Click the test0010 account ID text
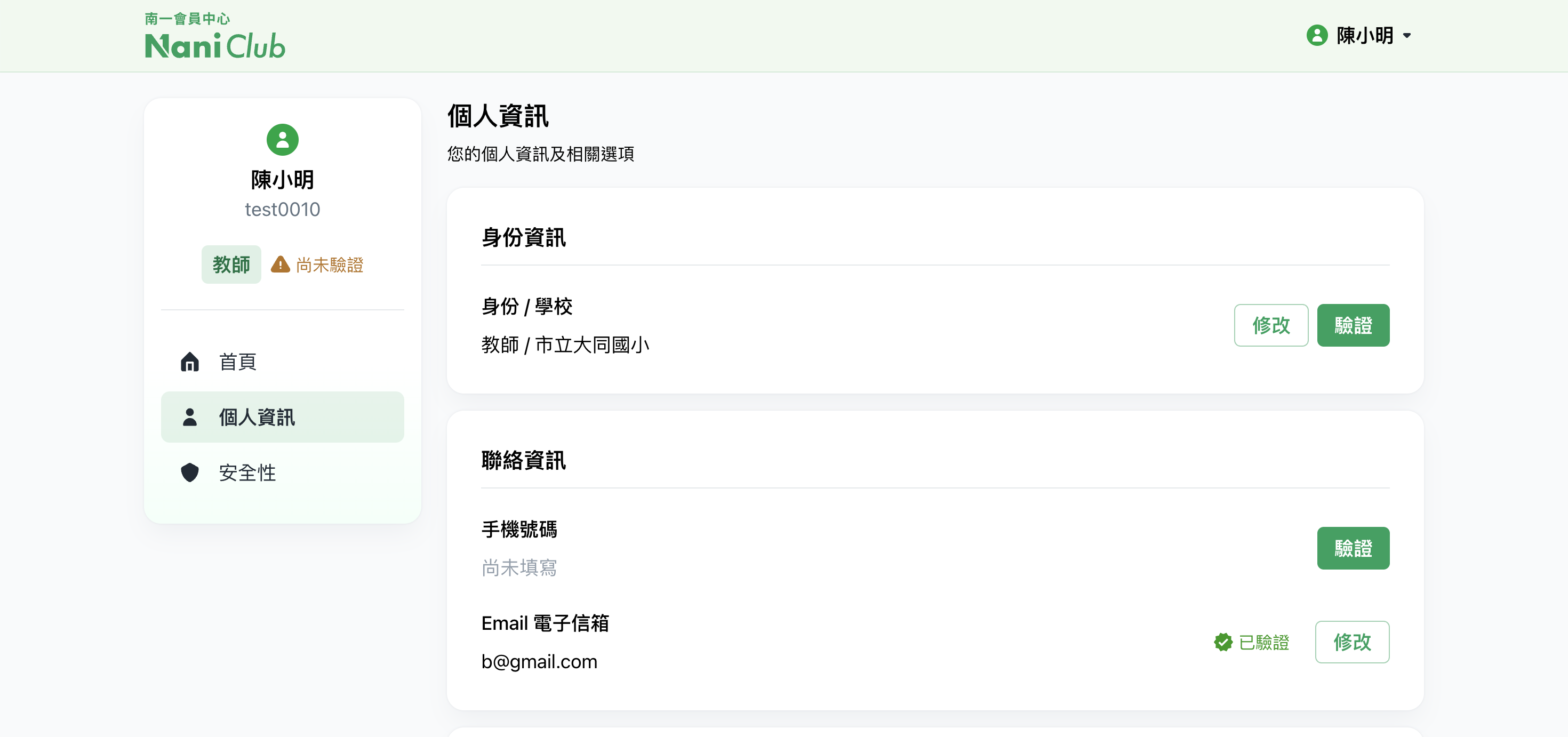Viewport: 1568px width, 737px height. click(x=283, y=210)
